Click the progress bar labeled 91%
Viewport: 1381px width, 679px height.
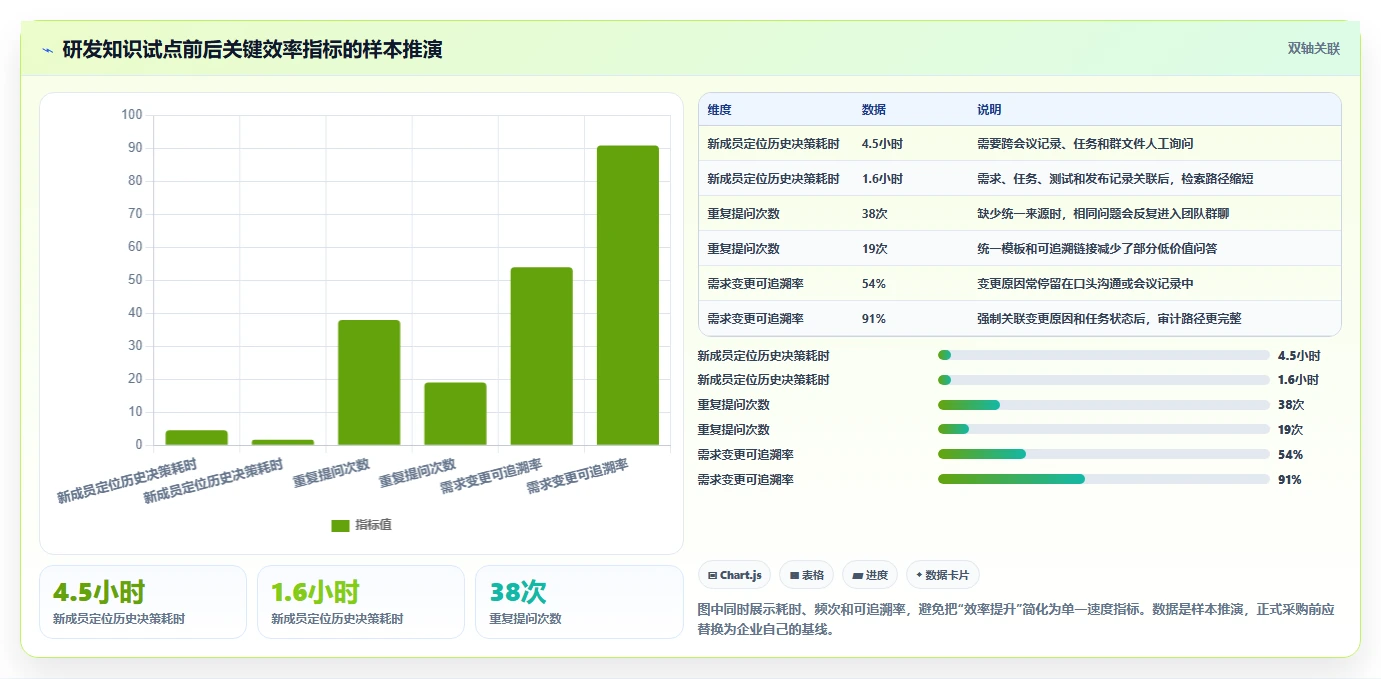[x=1103, y=479]
